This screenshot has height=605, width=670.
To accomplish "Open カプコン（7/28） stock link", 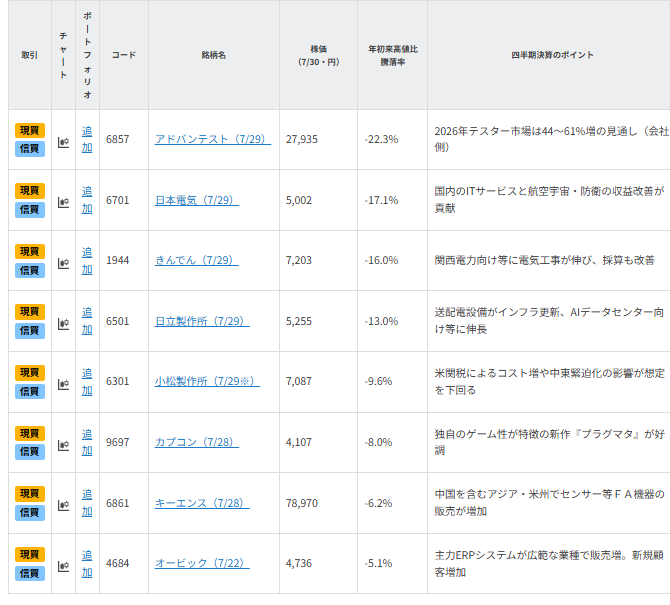I will point(197,442).
